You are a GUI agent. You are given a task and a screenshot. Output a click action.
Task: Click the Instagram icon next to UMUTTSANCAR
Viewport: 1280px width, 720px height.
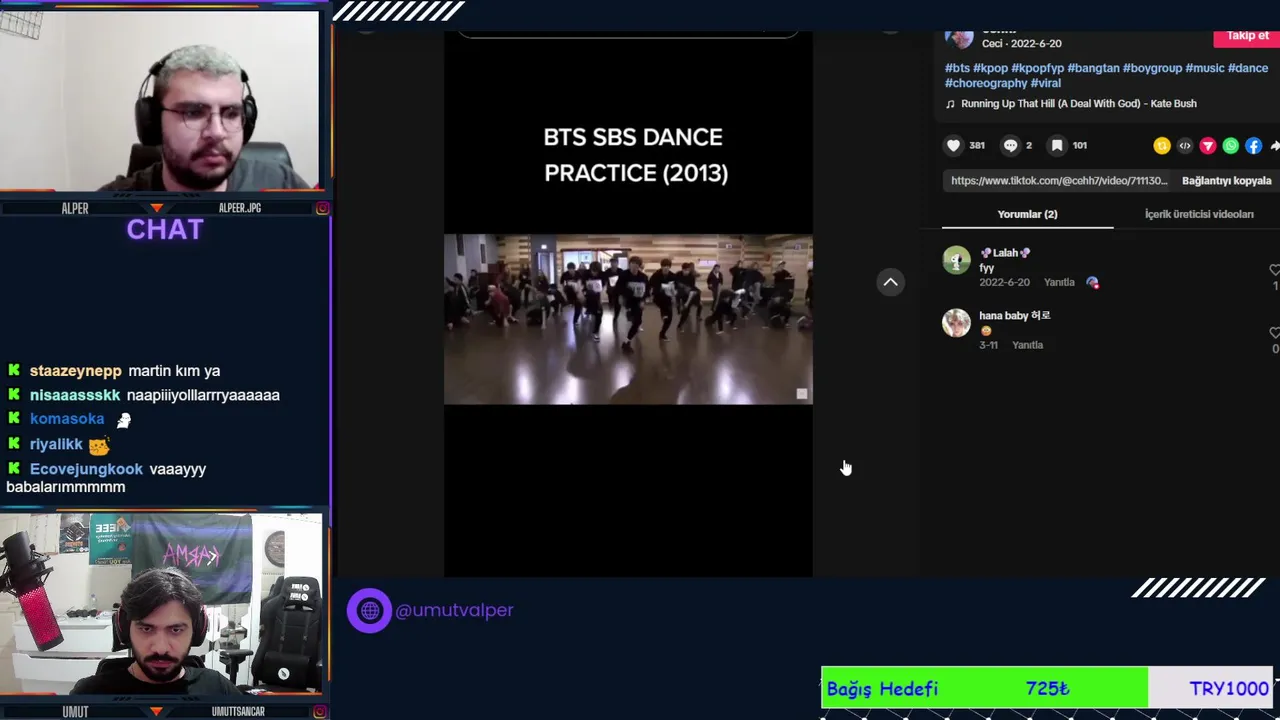click(x=322, y=711)
